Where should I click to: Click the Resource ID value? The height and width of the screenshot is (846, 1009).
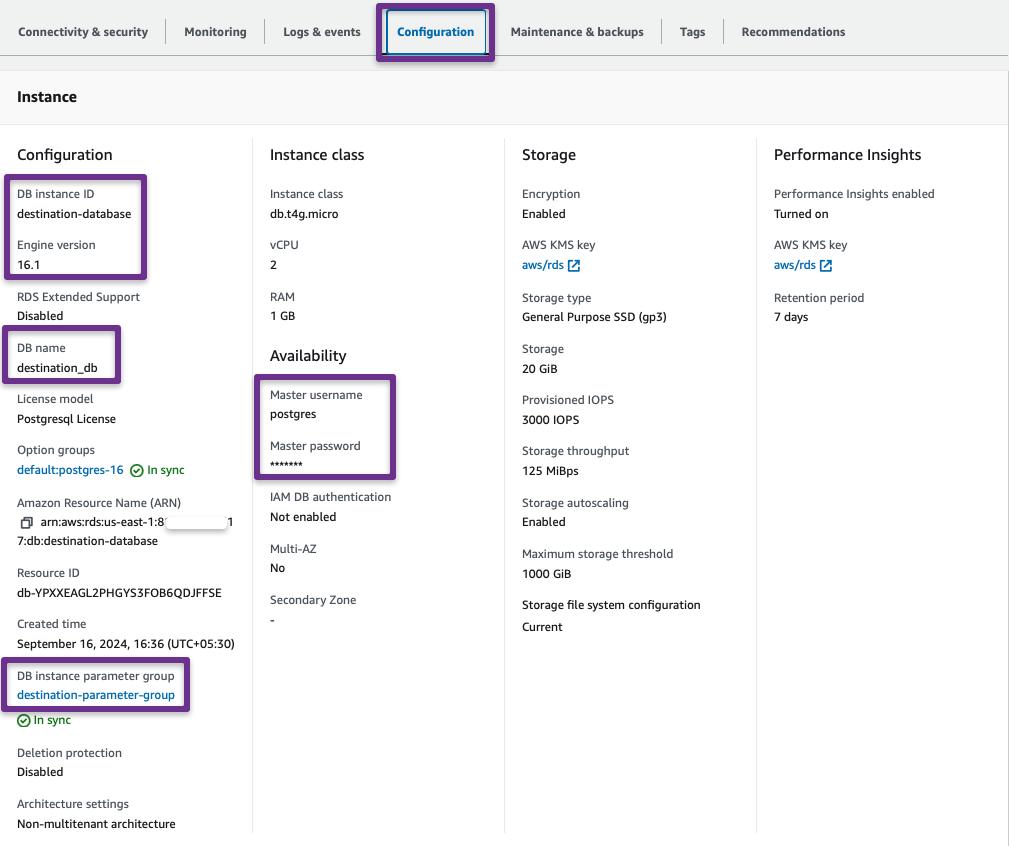[96, 592]
